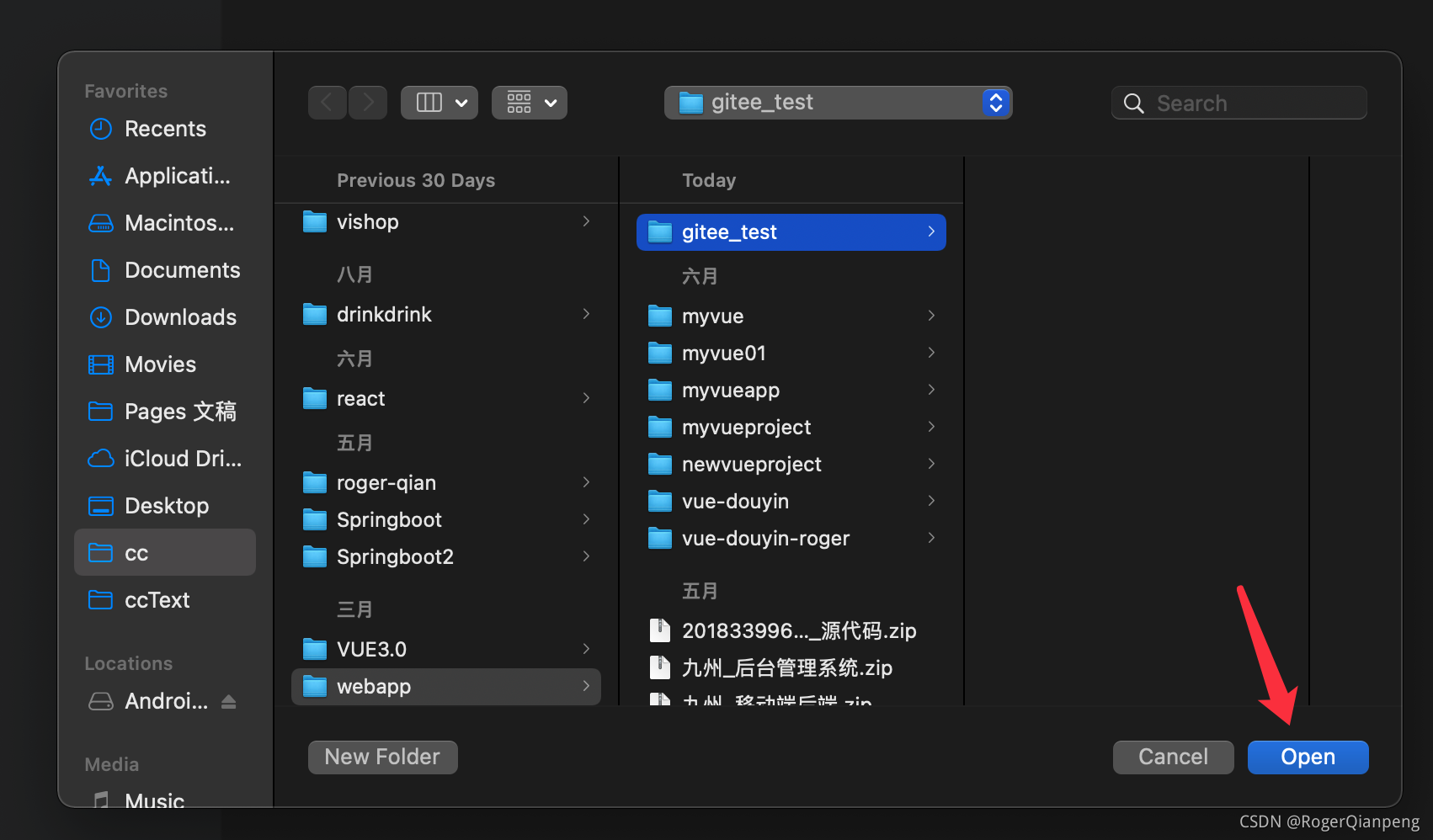Click the magnifying glass search icon

[x=1134, y=104]
